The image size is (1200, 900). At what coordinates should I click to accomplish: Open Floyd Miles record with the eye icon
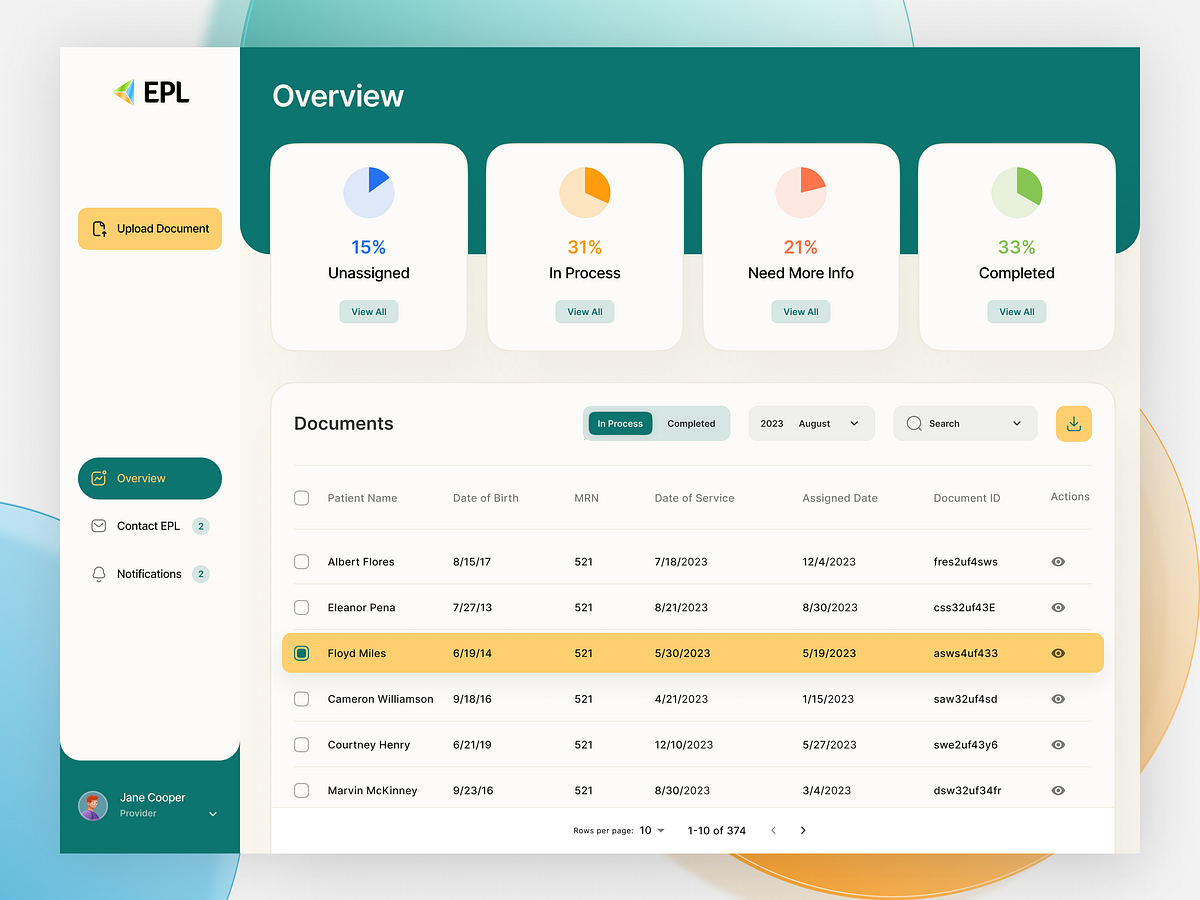[1057, 653]
